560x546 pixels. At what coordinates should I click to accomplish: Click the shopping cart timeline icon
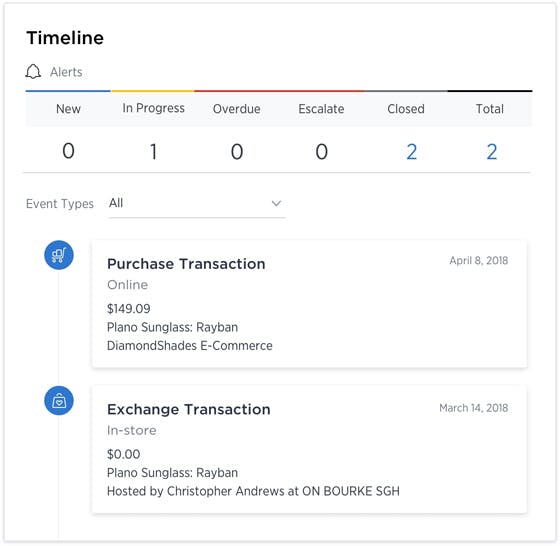pos(59,255)
